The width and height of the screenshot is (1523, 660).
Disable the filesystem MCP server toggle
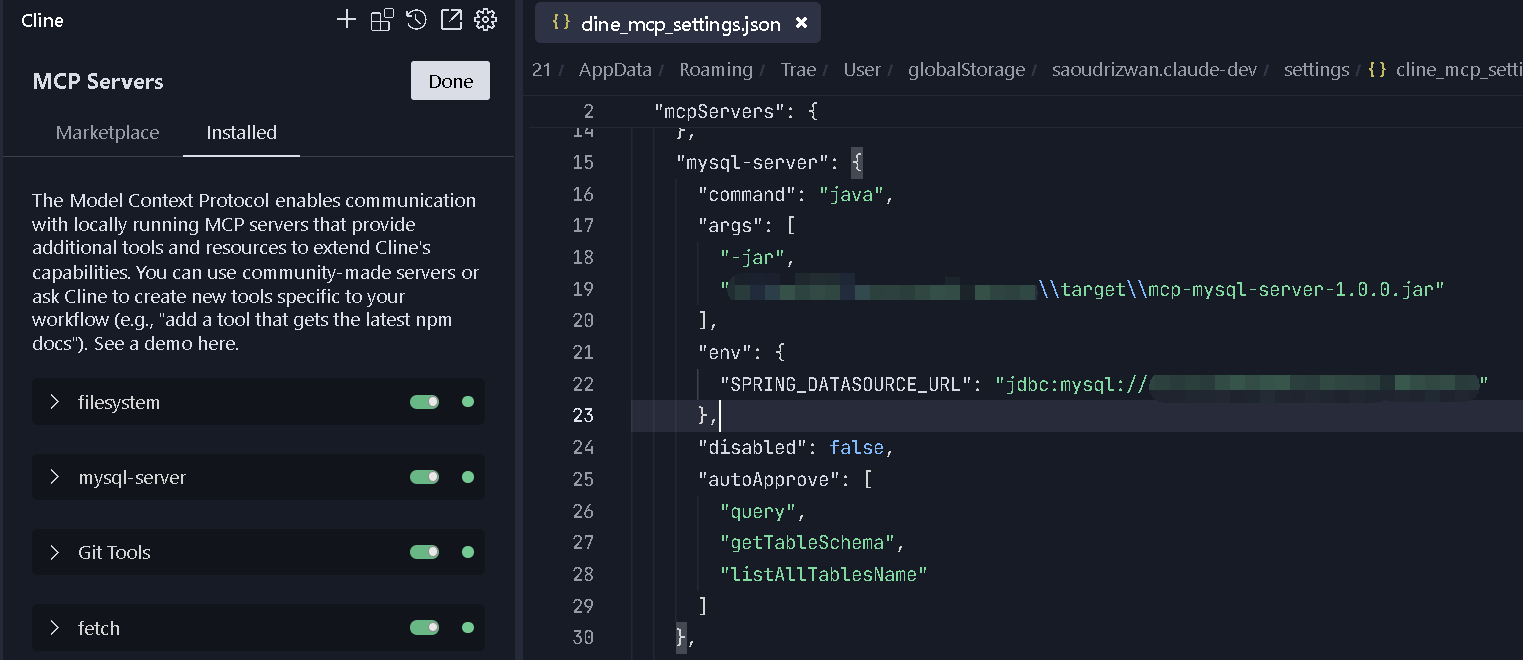[425, 402]
